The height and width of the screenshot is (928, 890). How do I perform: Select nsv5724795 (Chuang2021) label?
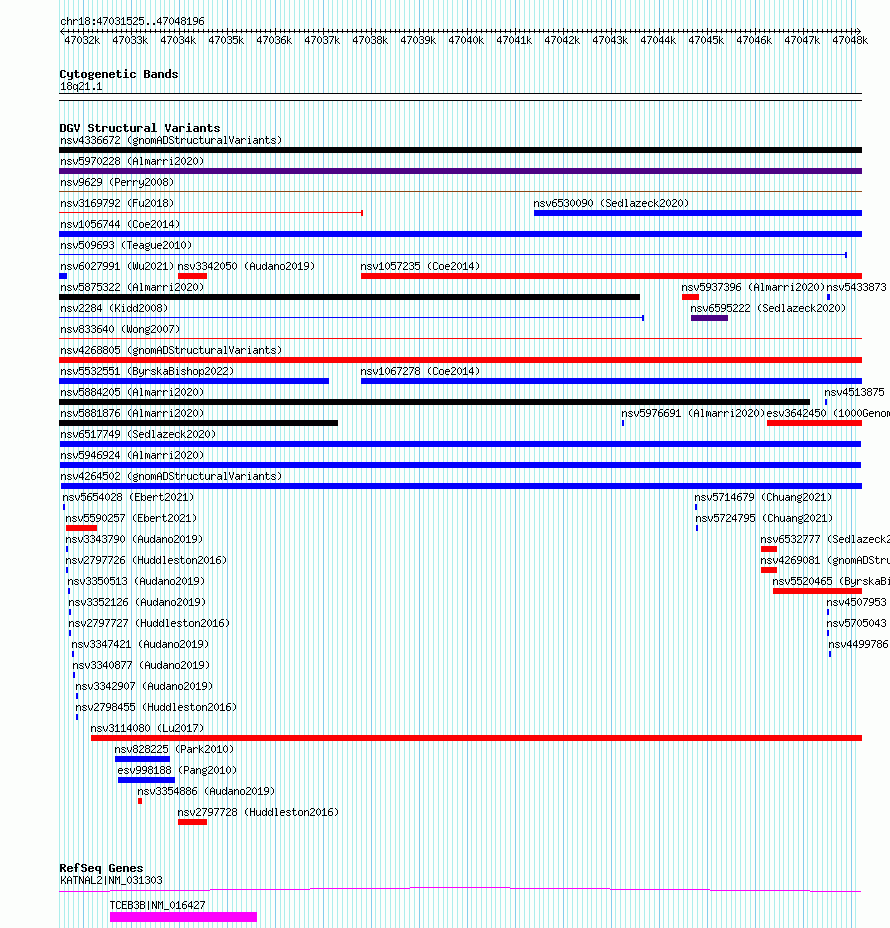tap(764, 518)
